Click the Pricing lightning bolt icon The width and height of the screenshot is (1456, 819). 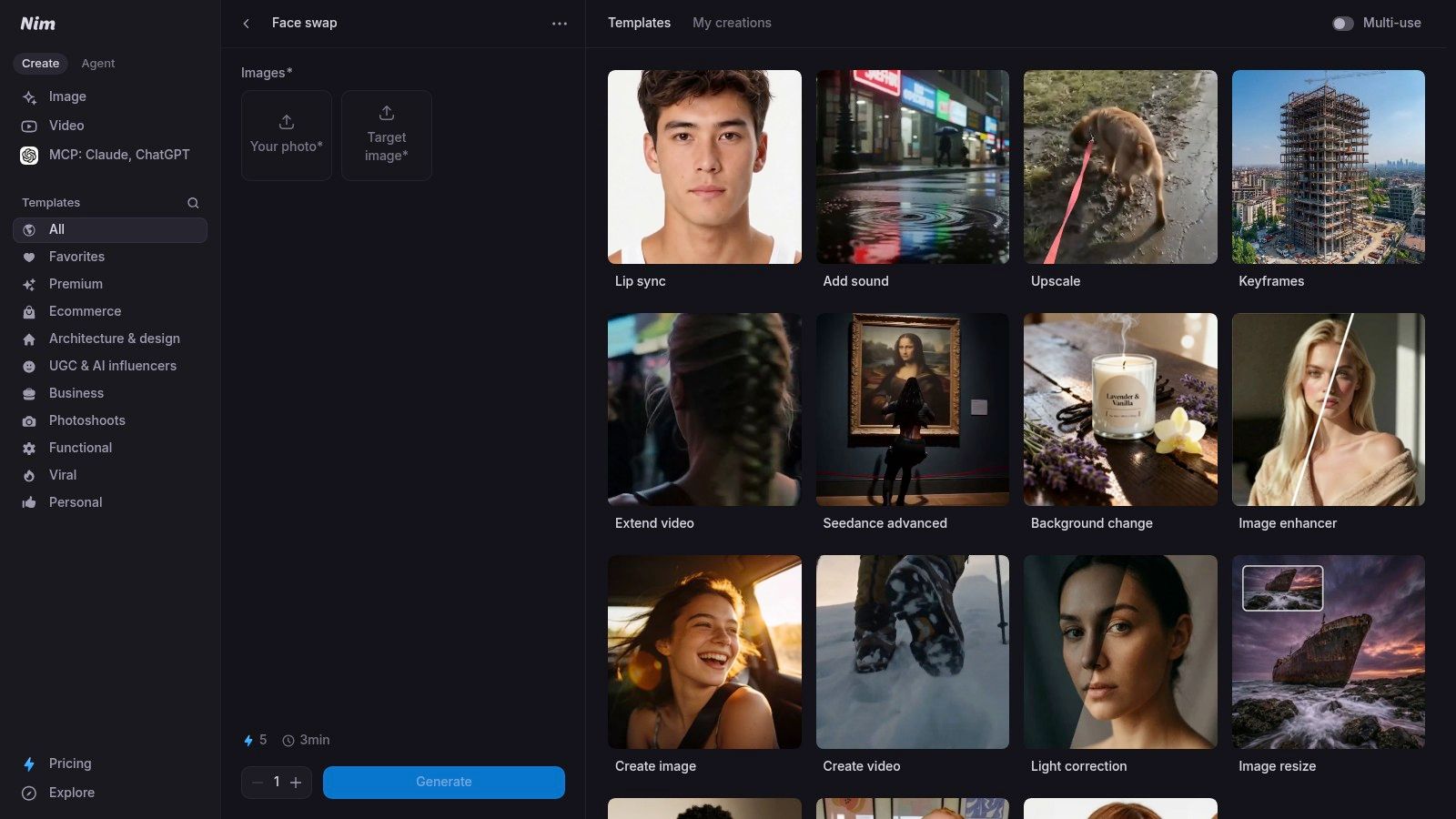[x=29, y=764]
